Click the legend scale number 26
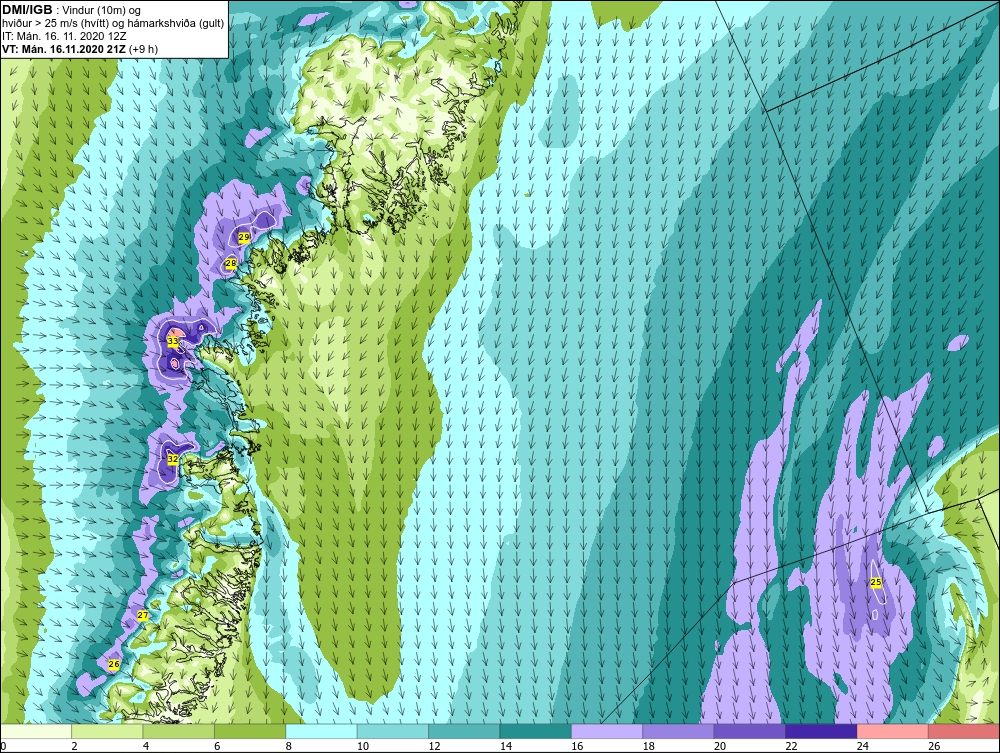 934,746
